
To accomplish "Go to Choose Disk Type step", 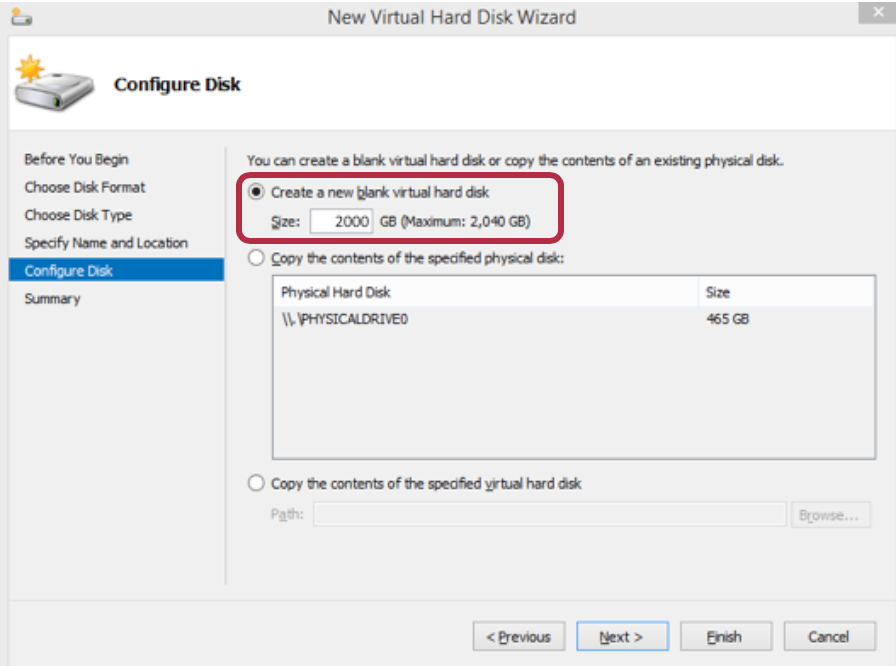I will click(x=78, y=215).
